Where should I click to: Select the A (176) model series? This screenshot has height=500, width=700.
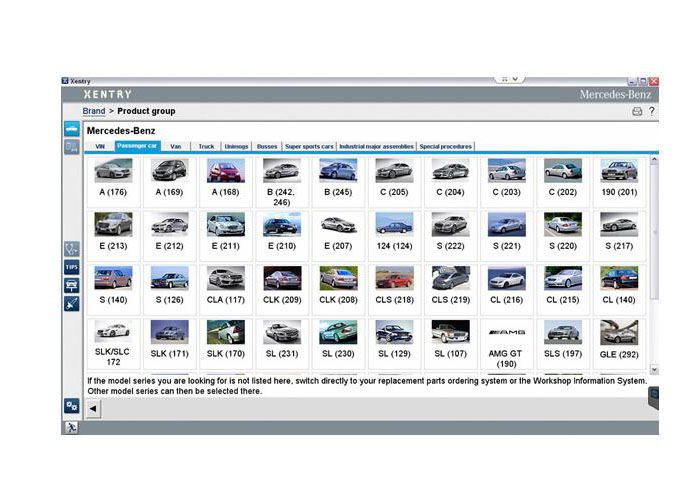point(113,182)
